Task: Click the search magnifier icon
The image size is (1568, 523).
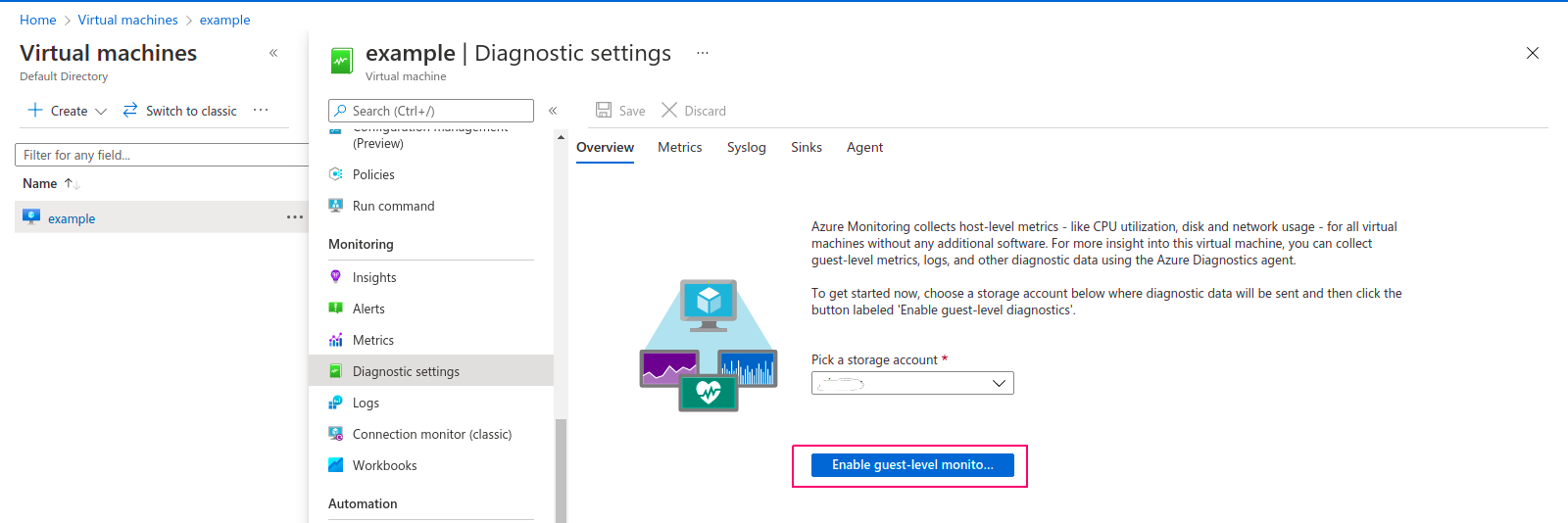Action: point(340,111)
